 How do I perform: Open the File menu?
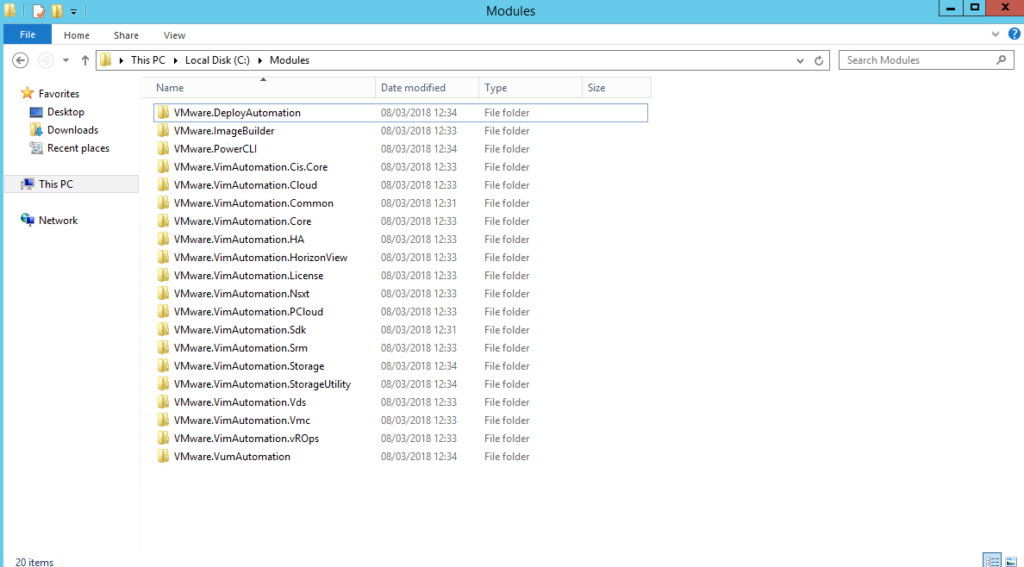click(27, 35)
